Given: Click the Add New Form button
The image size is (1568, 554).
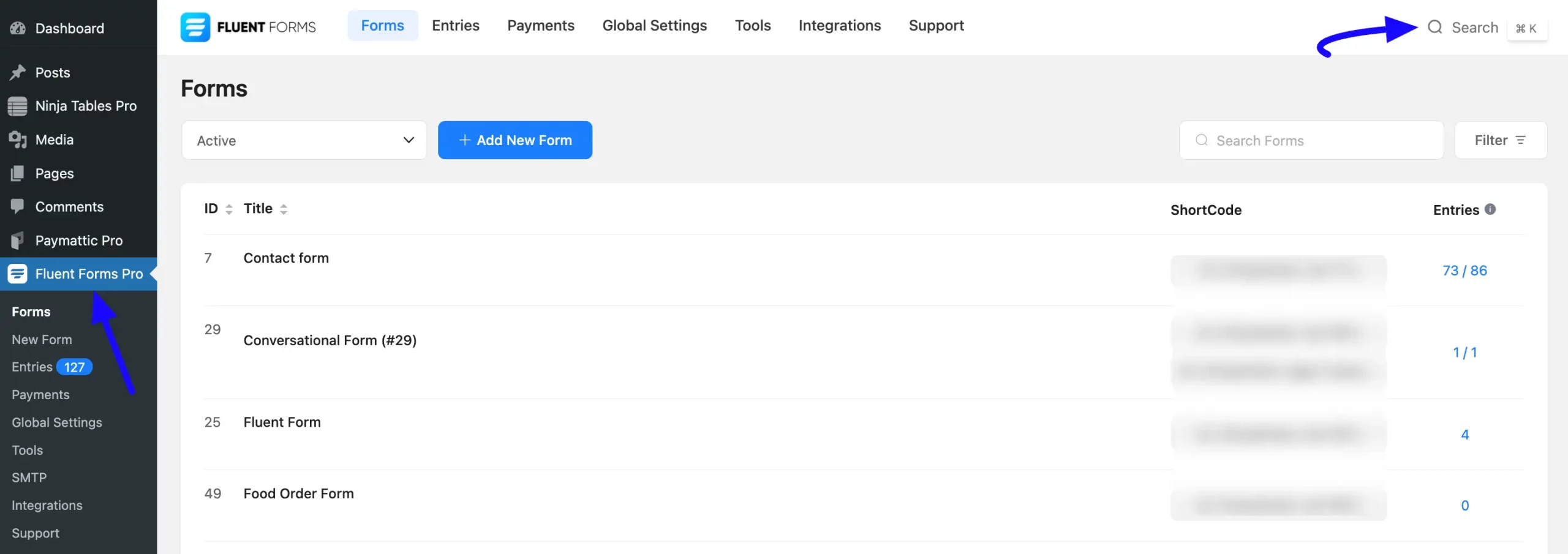Looking at the screenshot, I should click(x=515, y=140).
